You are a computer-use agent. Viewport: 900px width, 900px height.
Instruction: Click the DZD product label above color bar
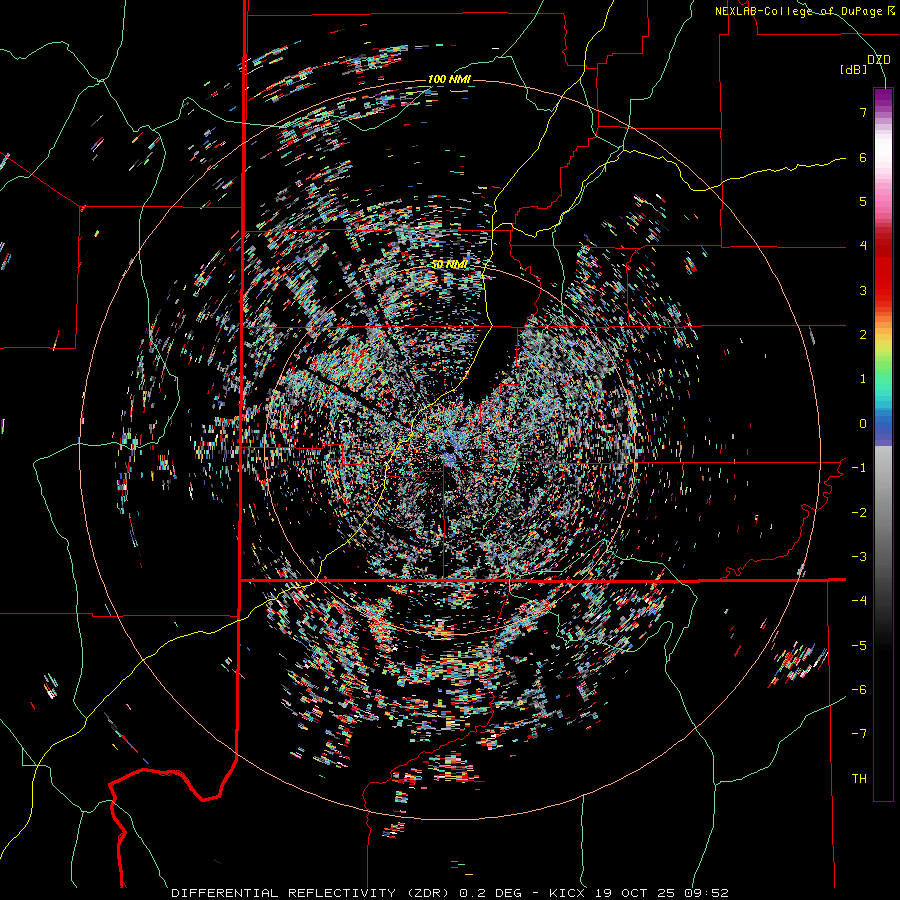pos(878,60)
